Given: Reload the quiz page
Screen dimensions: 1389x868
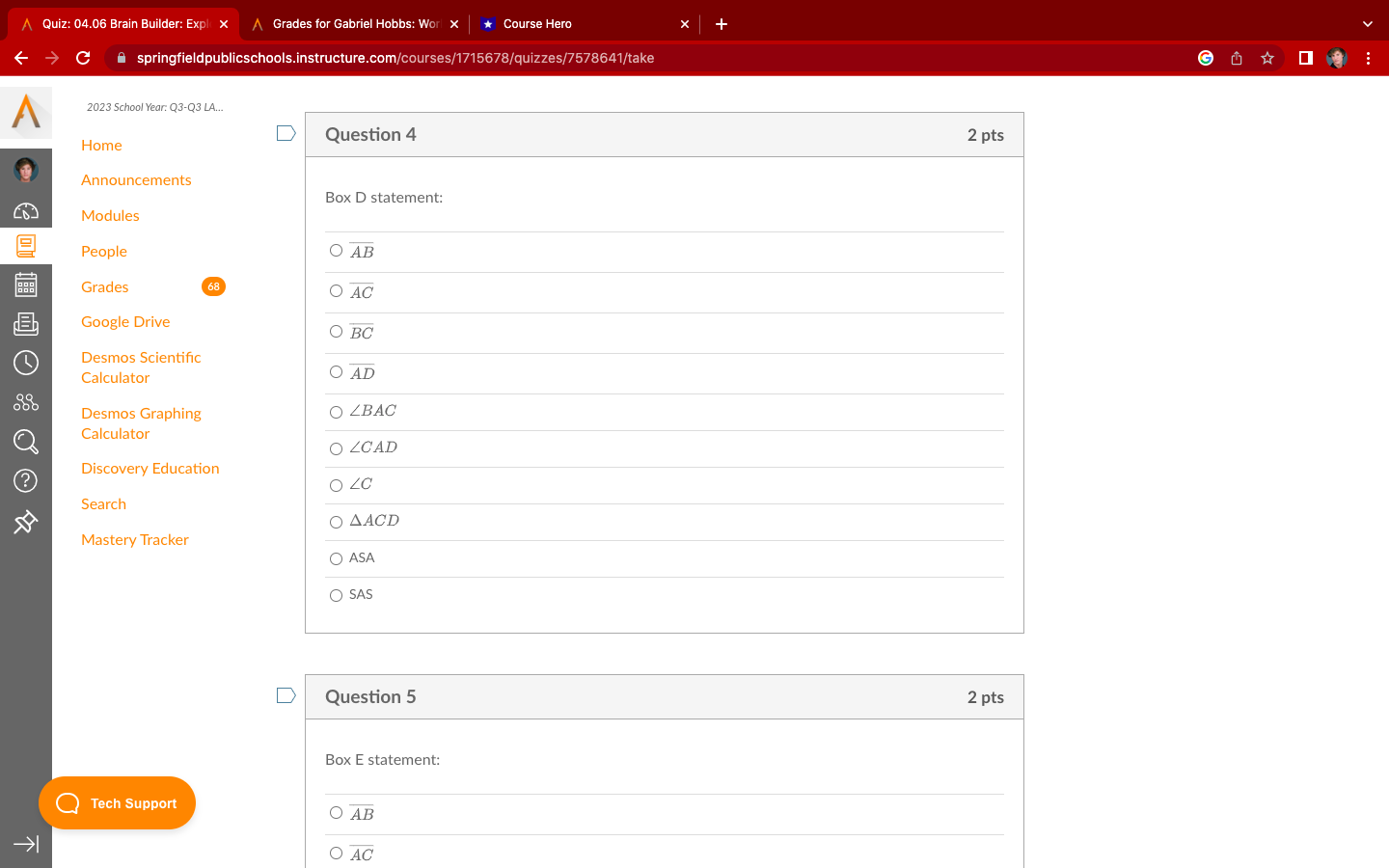Looking at the screenshot, I should point(83,58).
